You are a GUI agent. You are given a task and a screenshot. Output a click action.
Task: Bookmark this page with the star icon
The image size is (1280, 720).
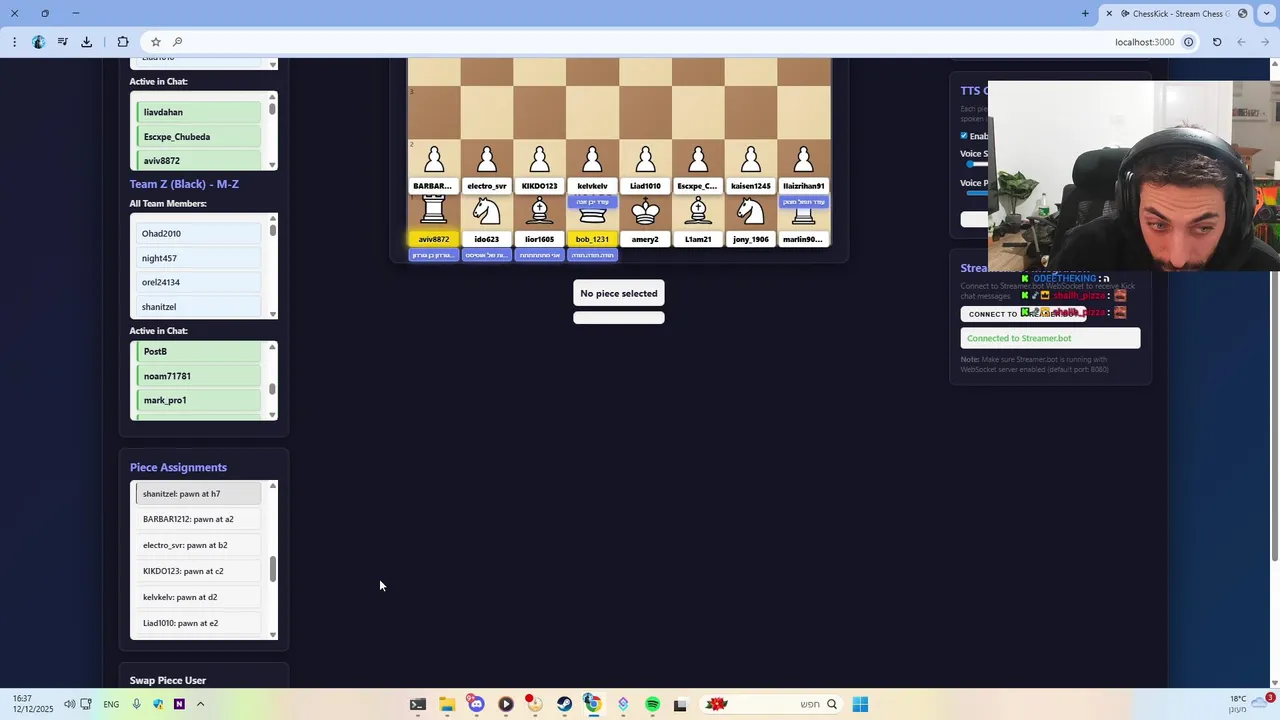(x=156, y=42)
